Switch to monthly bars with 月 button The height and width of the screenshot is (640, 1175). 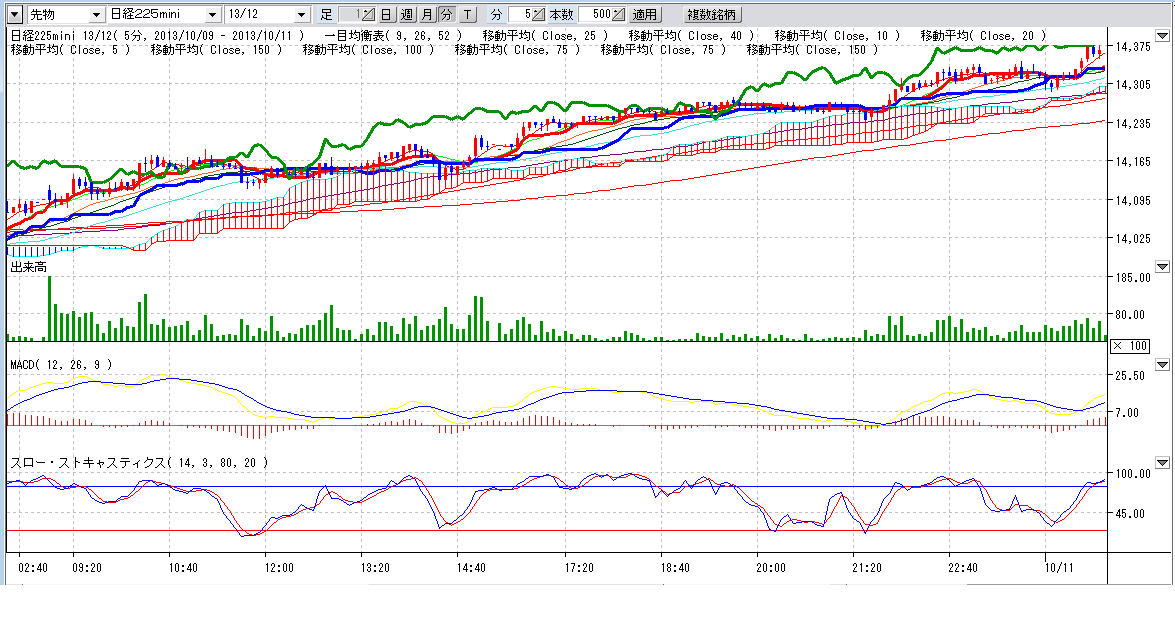[427, 15]
